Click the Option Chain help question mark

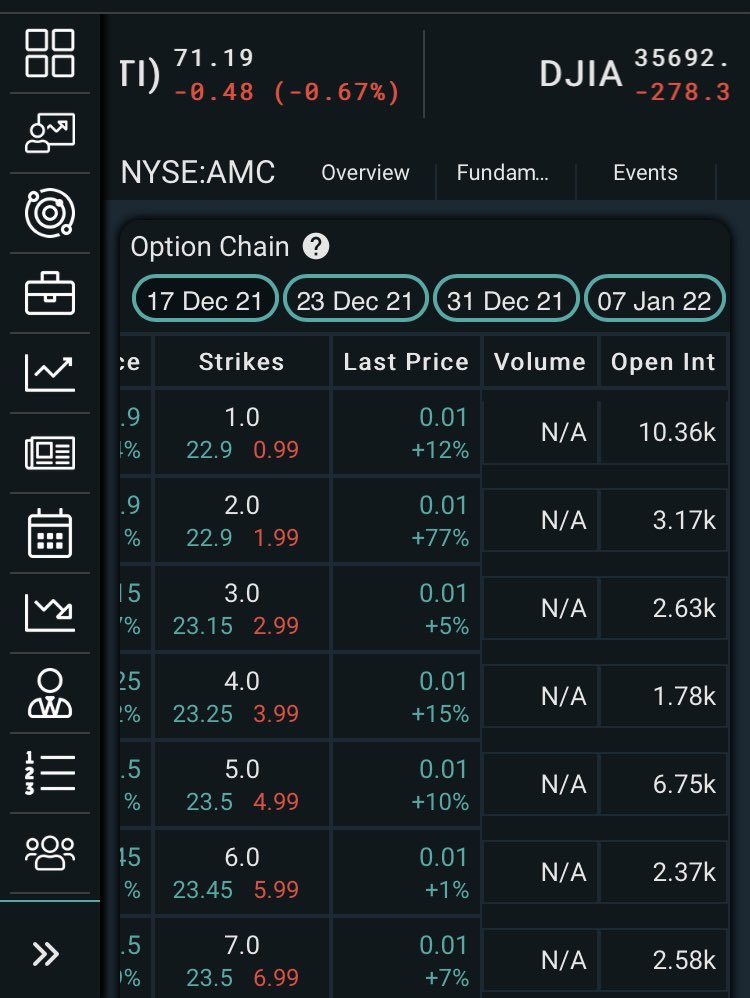click(316, 246)
